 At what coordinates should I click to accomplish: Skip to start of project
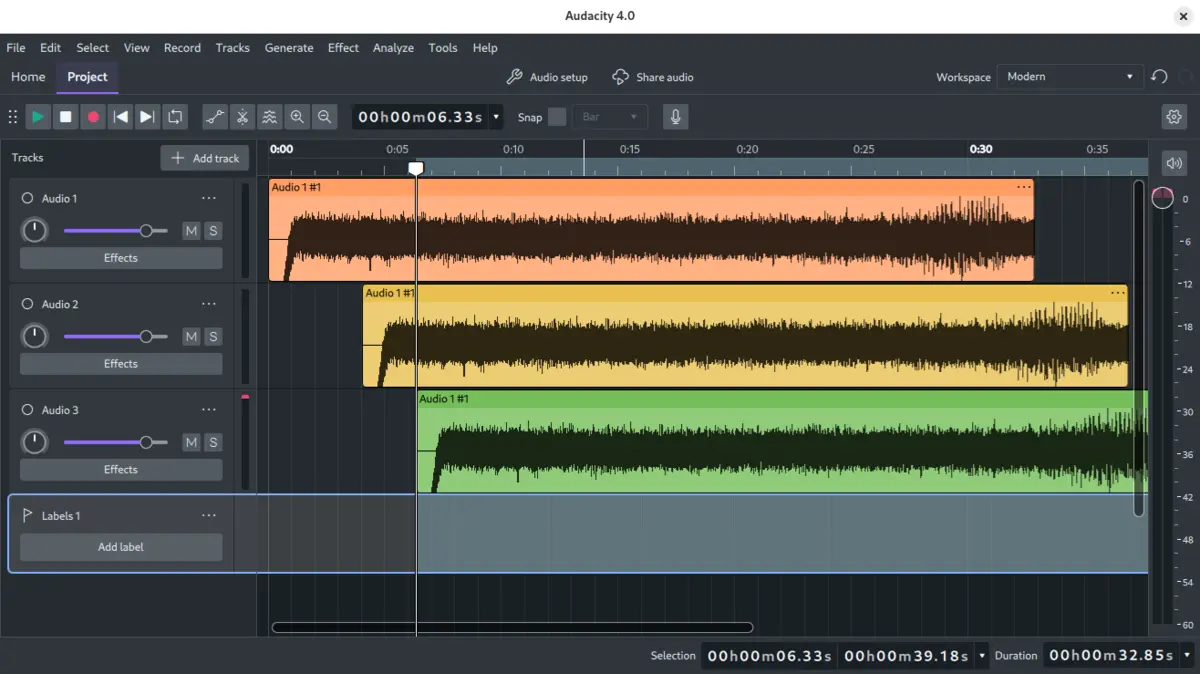click(x=120, y=117)
